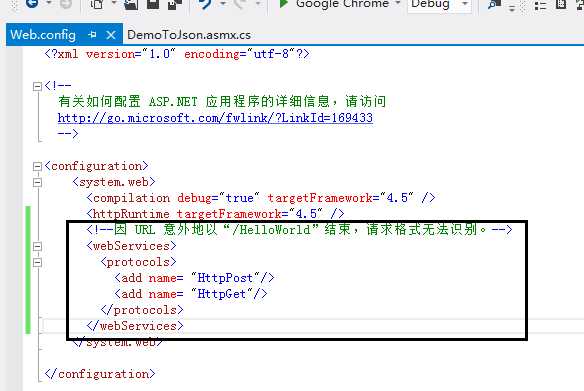Switch to the DemoToJson.asmx.cs tab
This screenshot has width=584, height=391.
[189, 35]
